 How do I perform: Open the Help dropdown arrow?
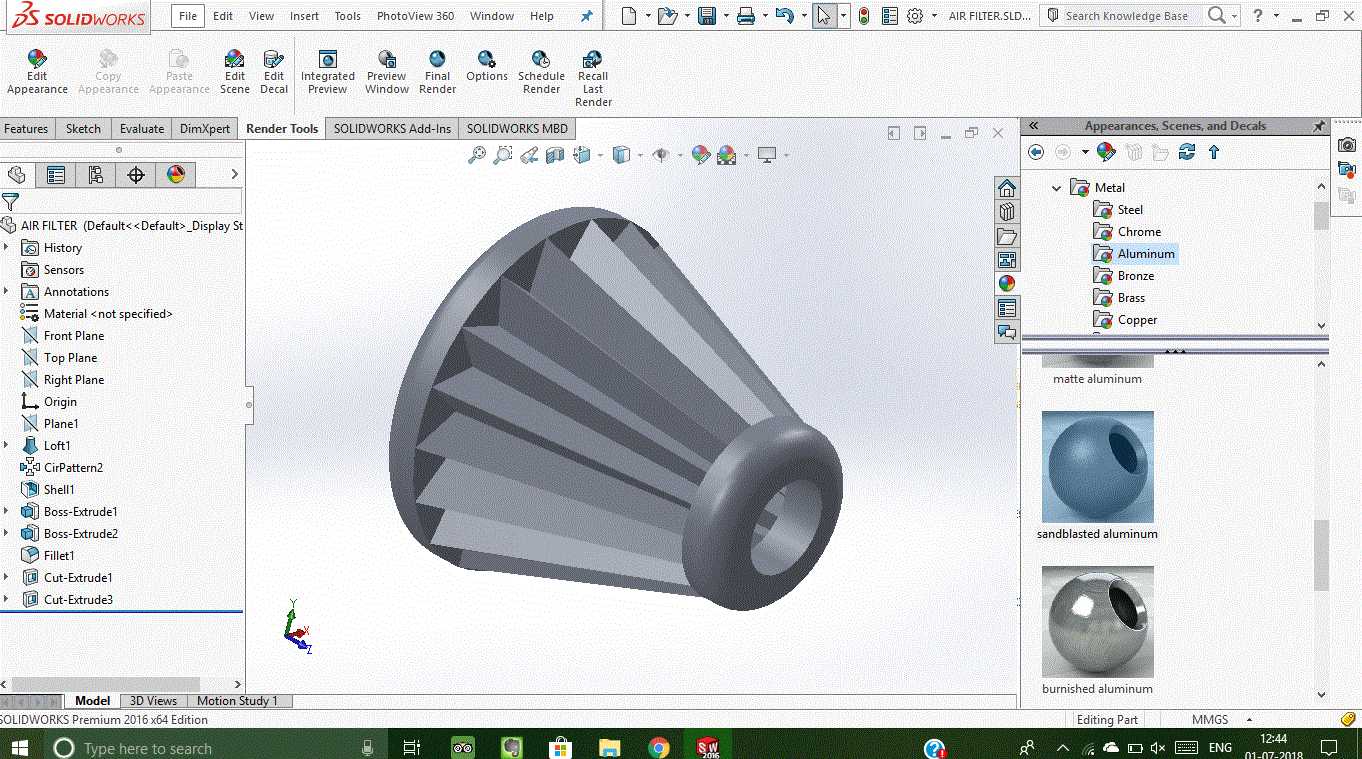pyautogui.click(x=1278, y=16)
